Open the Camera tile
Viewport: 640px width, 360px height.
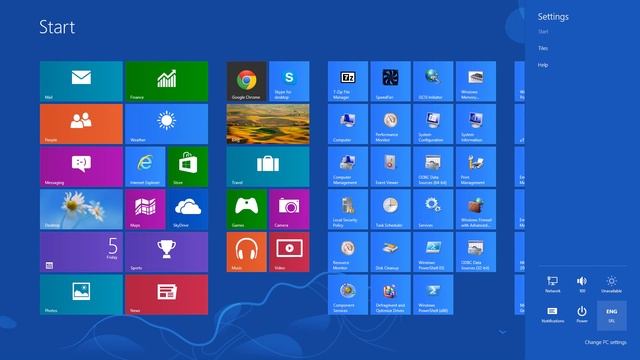pyautogui.click(x=289, y=209)
